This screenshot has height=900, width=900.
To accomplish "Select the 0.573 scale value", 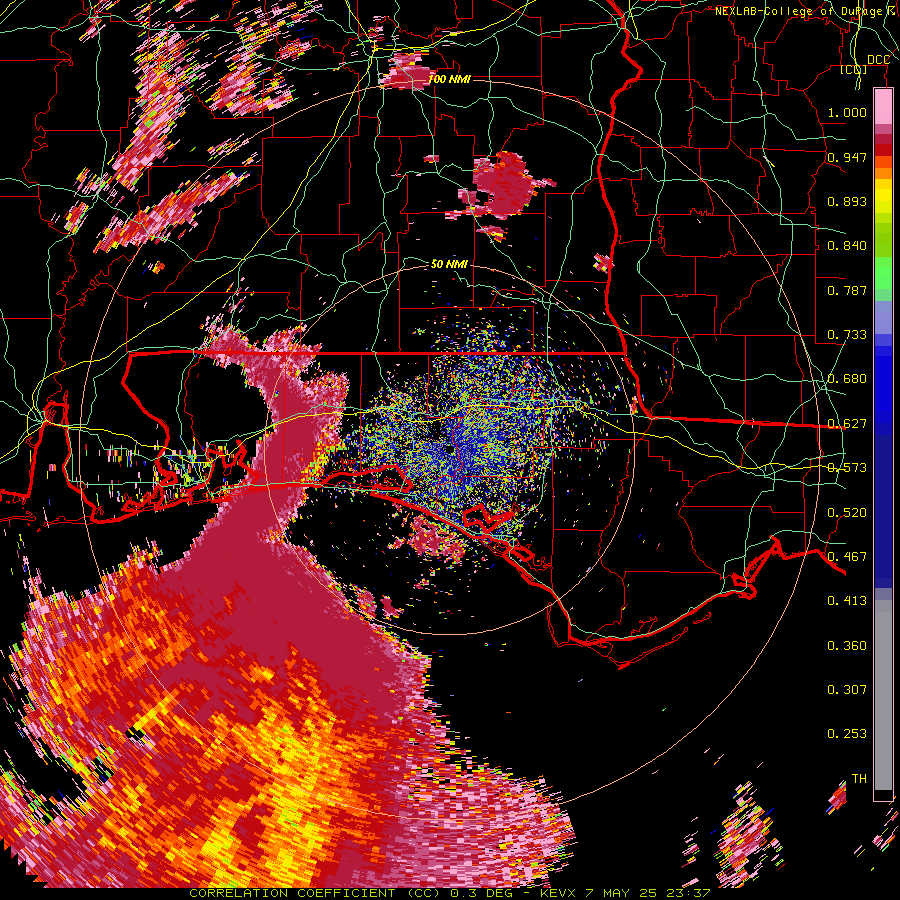I will click(x=847, y=468).
